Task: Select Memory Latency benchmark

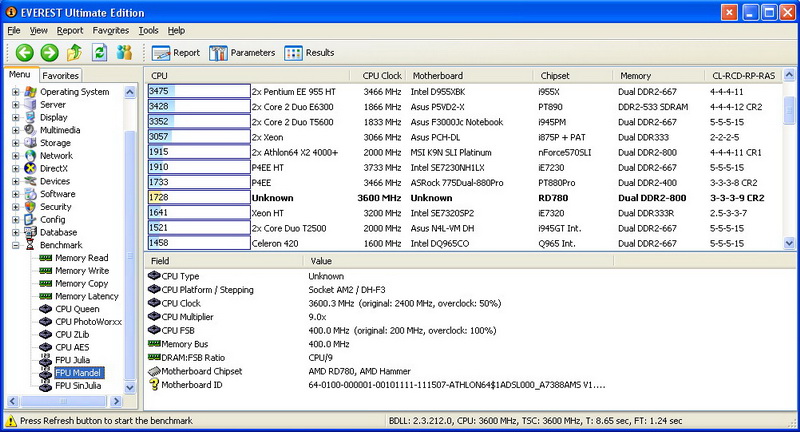Action: click(87, 296)
